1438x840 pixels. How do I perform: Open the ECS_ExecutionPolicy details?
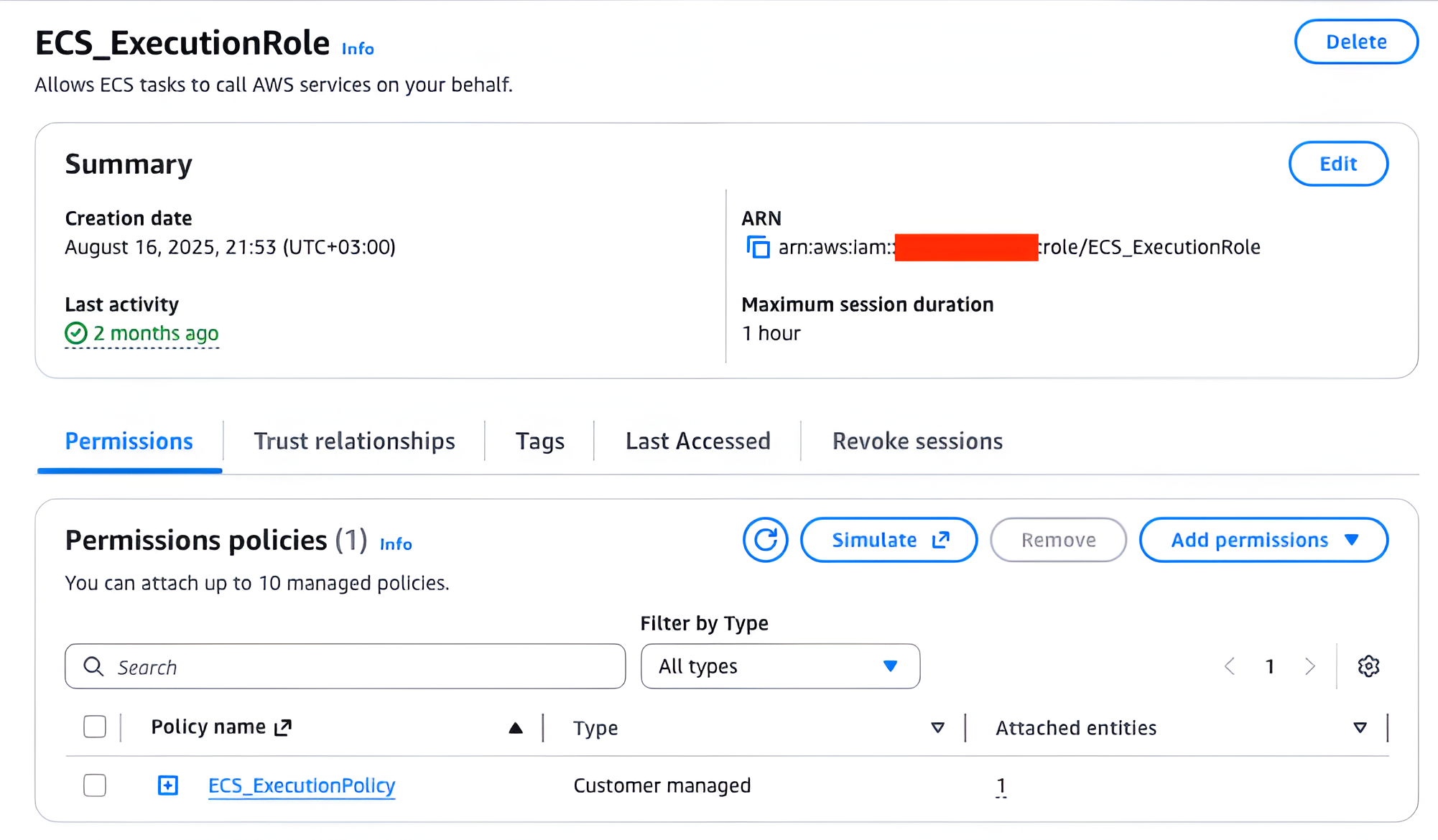[x=301, y=785]
